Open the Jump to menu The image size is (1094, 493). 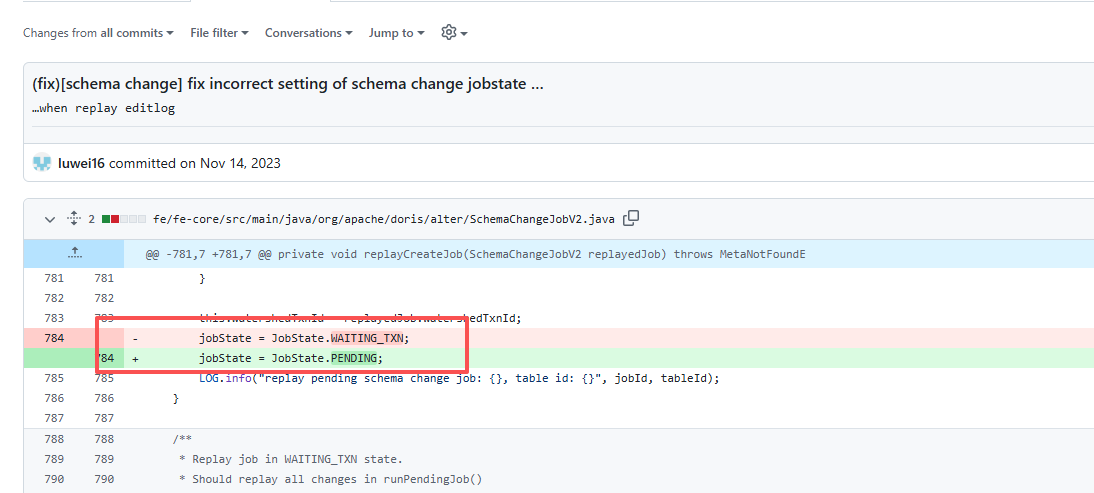(x=396, y=33)
